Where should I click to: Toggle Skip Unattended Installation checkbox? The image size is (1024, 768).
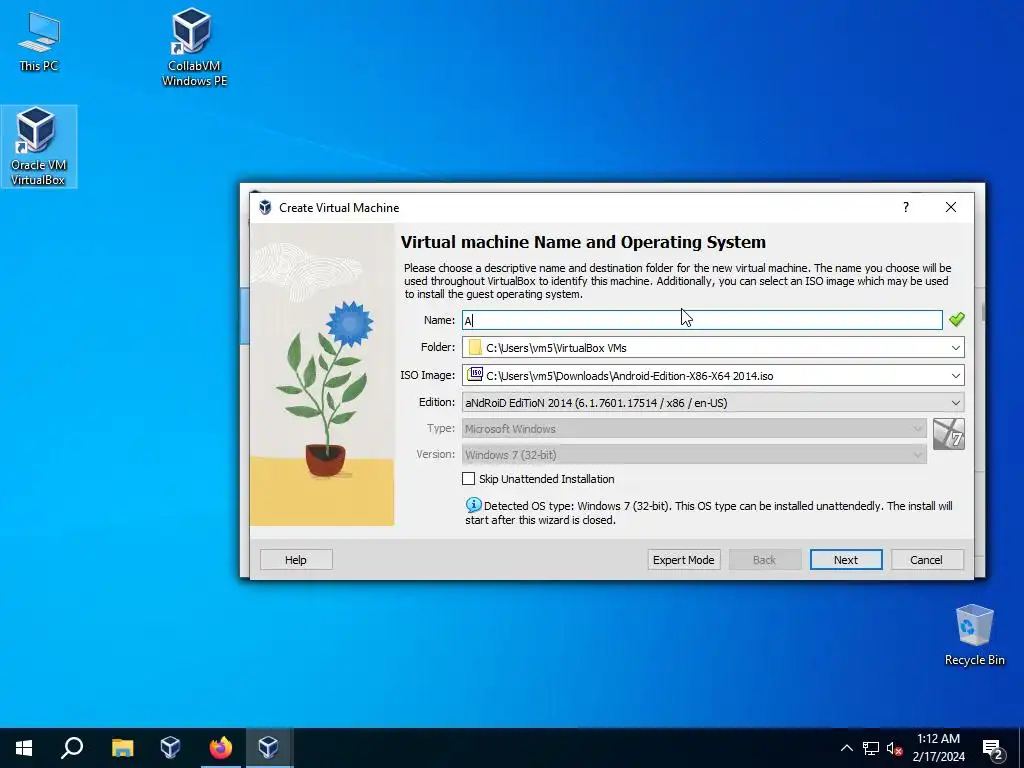click(468, 479)
